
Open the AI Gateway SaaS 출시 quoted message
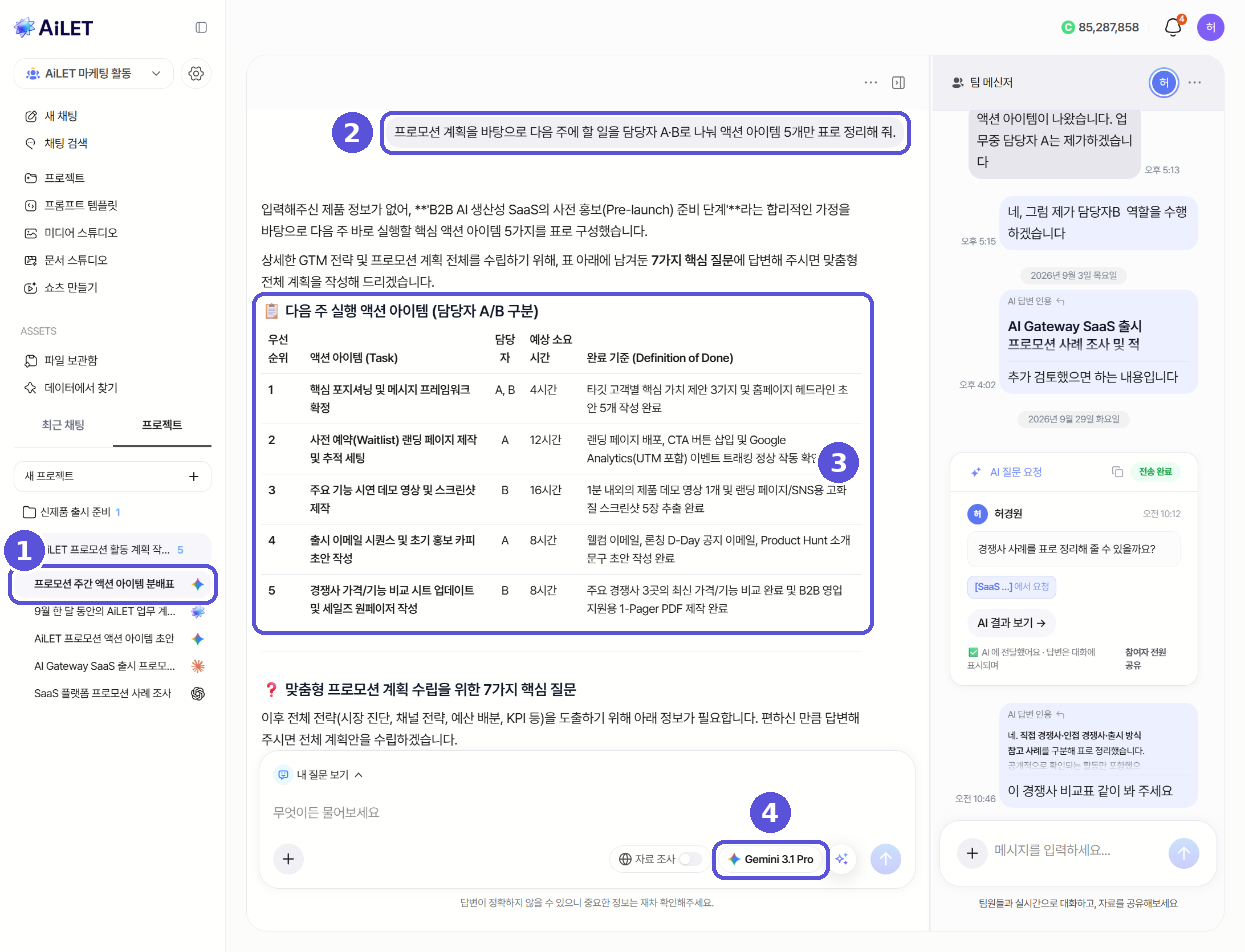pyautogui.click(x=1098, y=335)
